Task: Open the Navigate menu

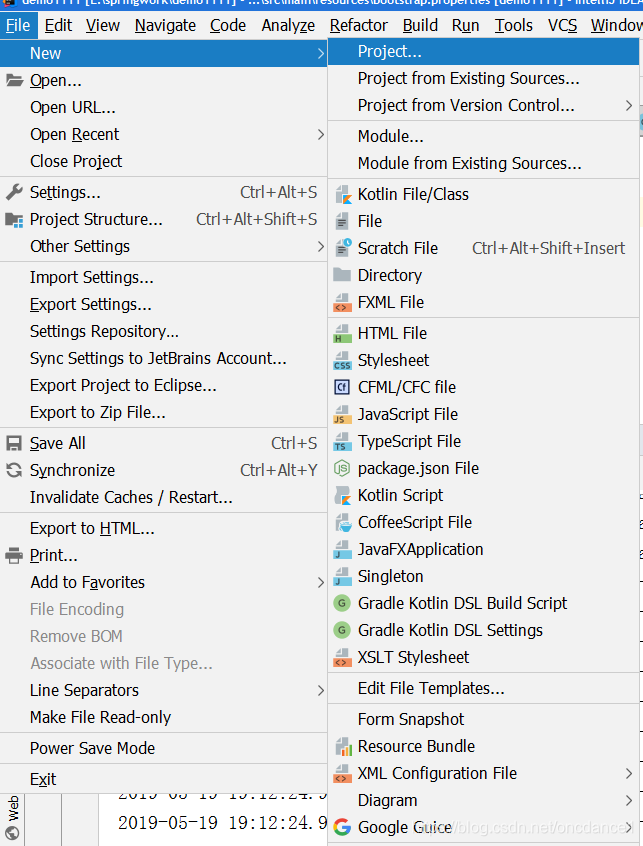Action: (165, 25)
